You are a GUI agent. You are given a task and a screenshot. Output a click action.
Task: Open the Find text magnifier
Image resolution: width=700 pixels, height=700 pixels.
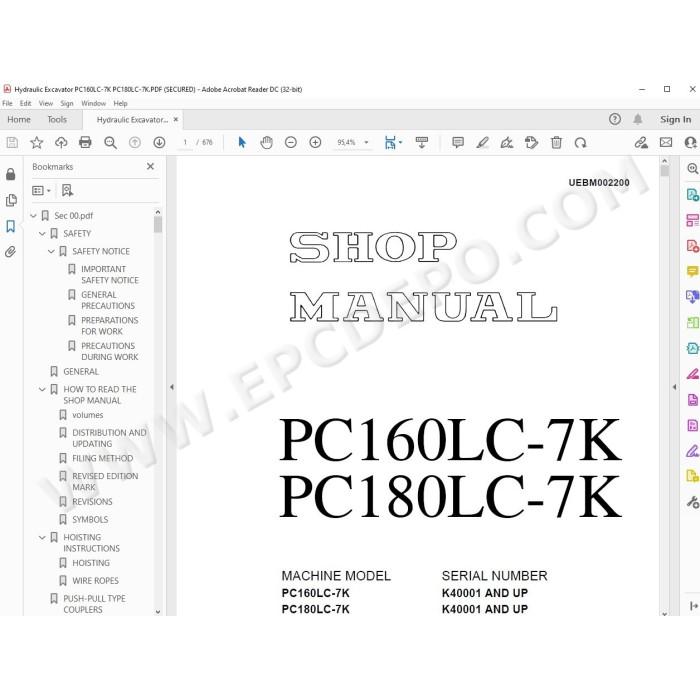[x=110, y=142]
